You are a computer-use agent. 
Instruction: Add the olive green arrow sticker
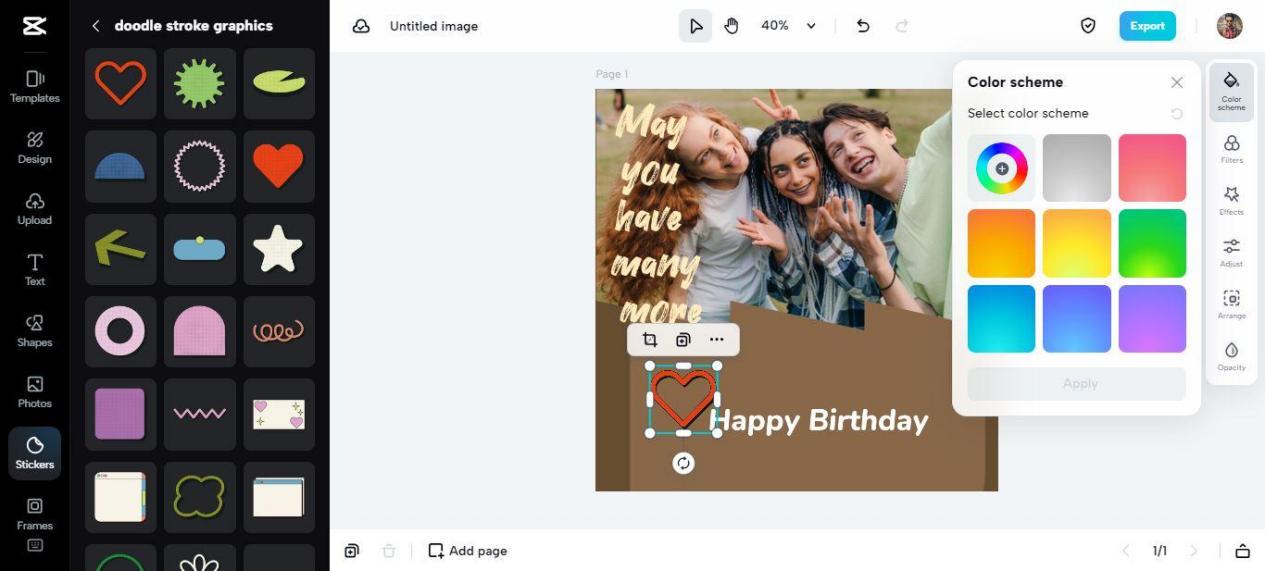pos(120,249)
